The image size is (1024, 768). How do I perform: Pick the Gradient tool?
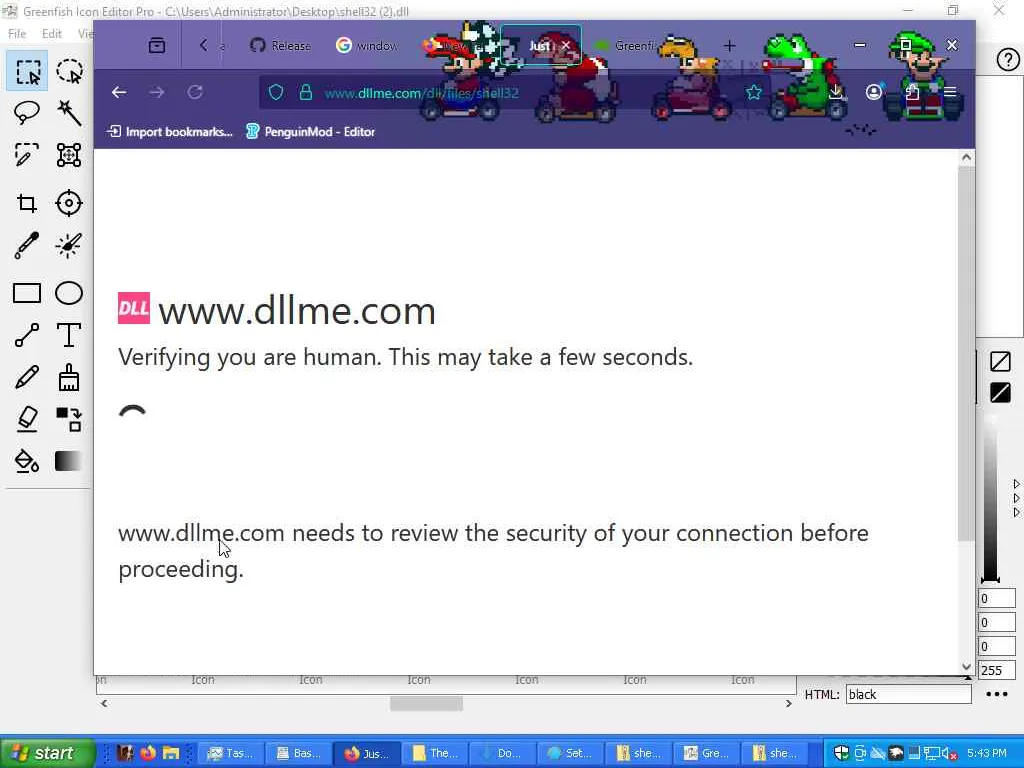[x=69, y=461]
